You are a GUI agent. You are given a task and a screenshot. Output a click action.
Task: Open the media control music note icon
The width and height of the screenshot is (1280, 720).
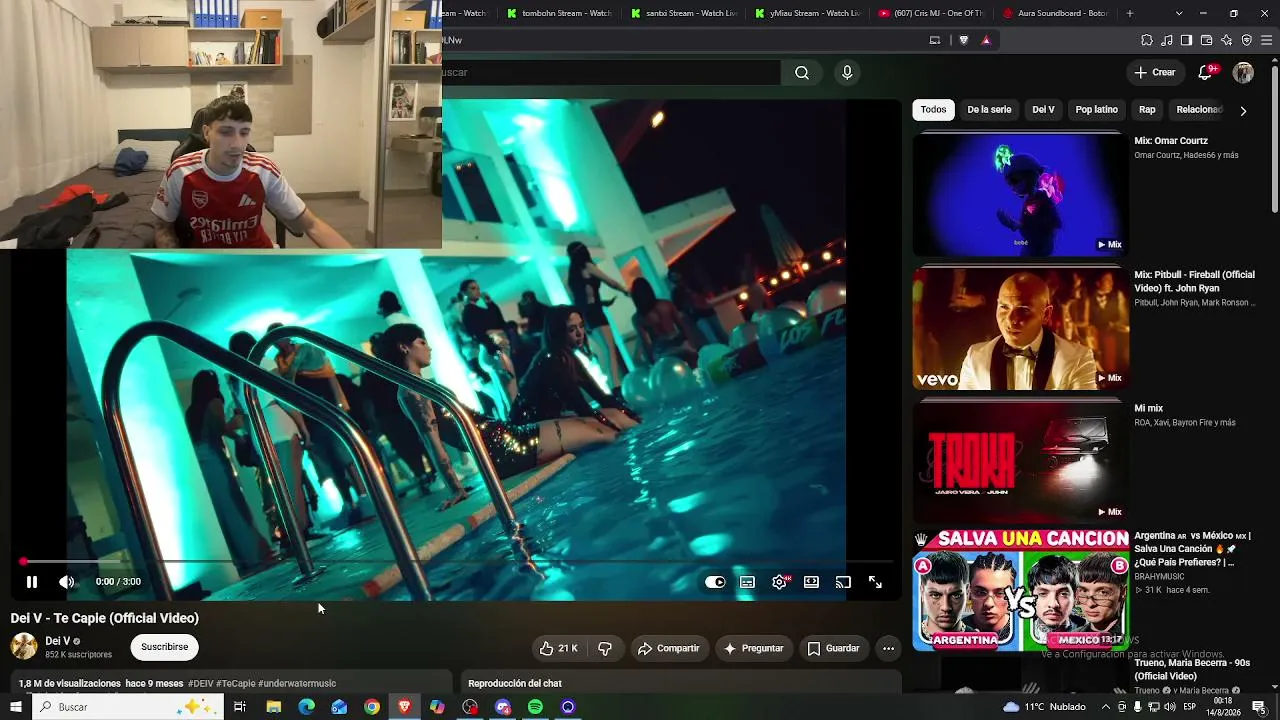pyautogui.click(x=1167, y=40)
